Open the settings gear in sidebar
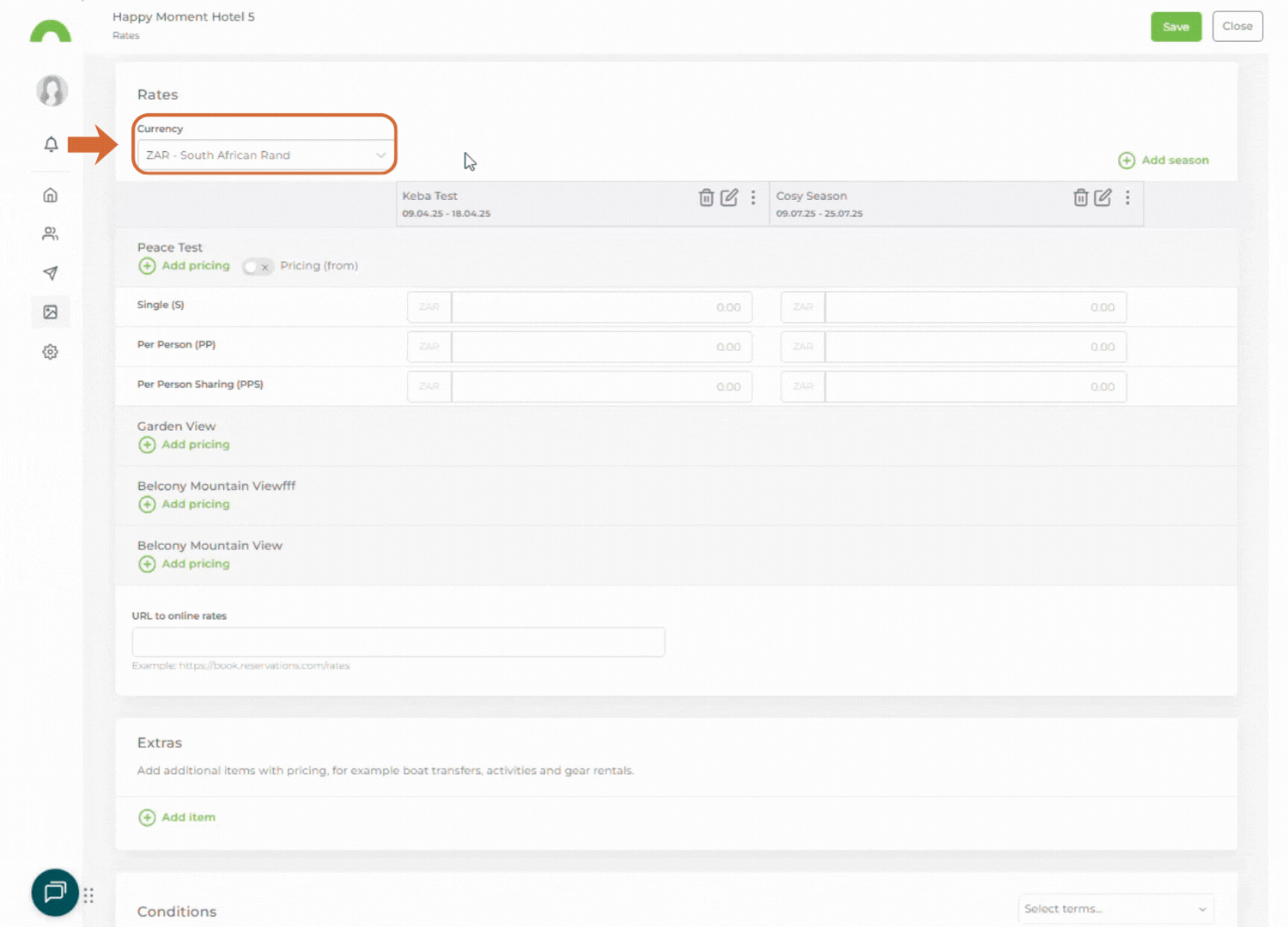Viewport: 1288px width, 927px height. [x=51, y=352]
